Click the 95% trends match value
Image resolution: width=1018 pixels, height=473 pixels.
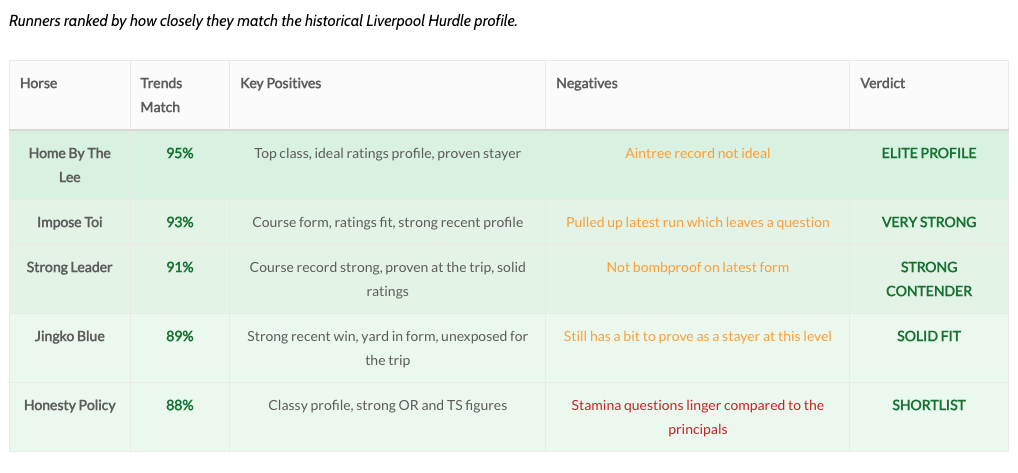click(180, 153)
